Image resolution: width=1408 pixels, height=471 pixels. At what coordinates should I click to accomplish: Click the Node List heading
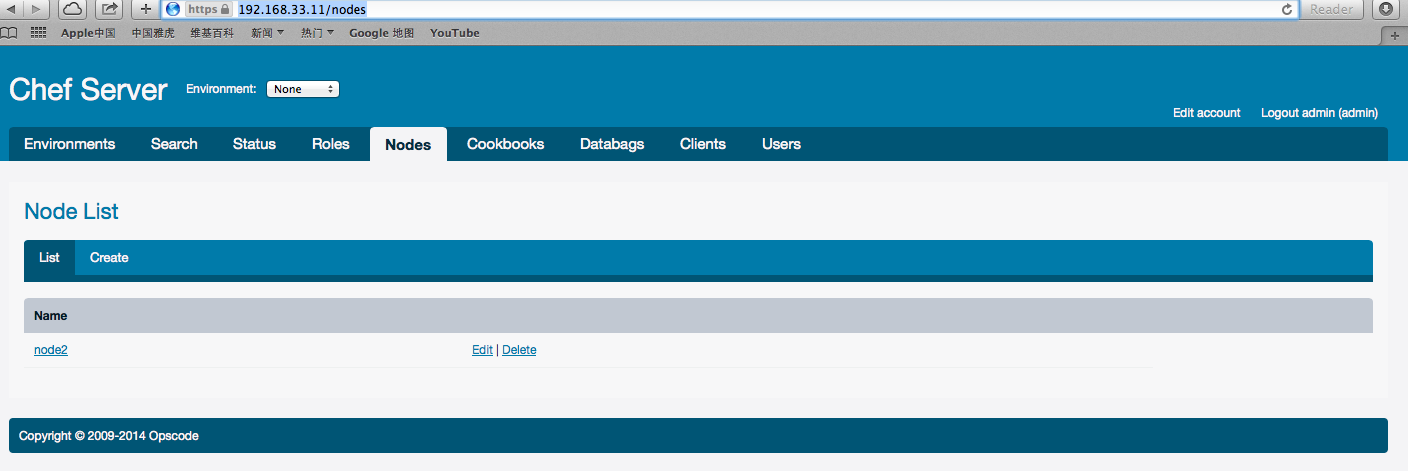[71, 212]
